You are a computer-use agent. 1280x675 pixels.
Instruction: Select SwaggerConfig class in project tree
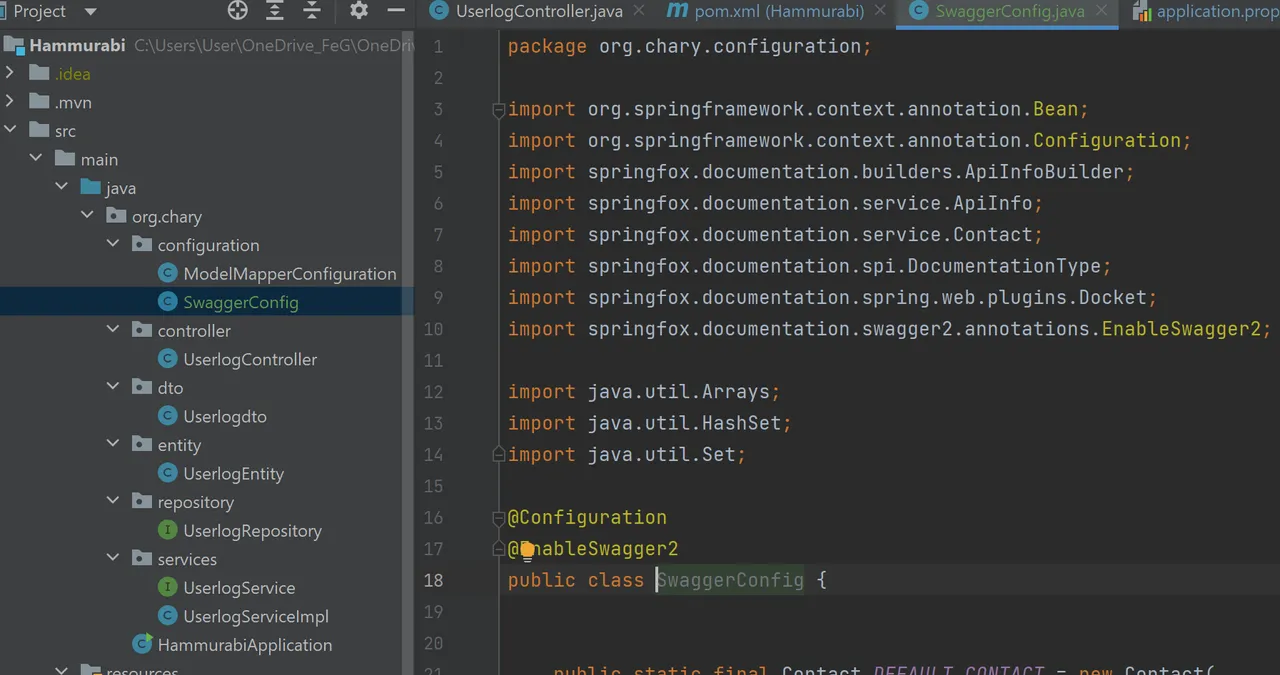[241, 302]
